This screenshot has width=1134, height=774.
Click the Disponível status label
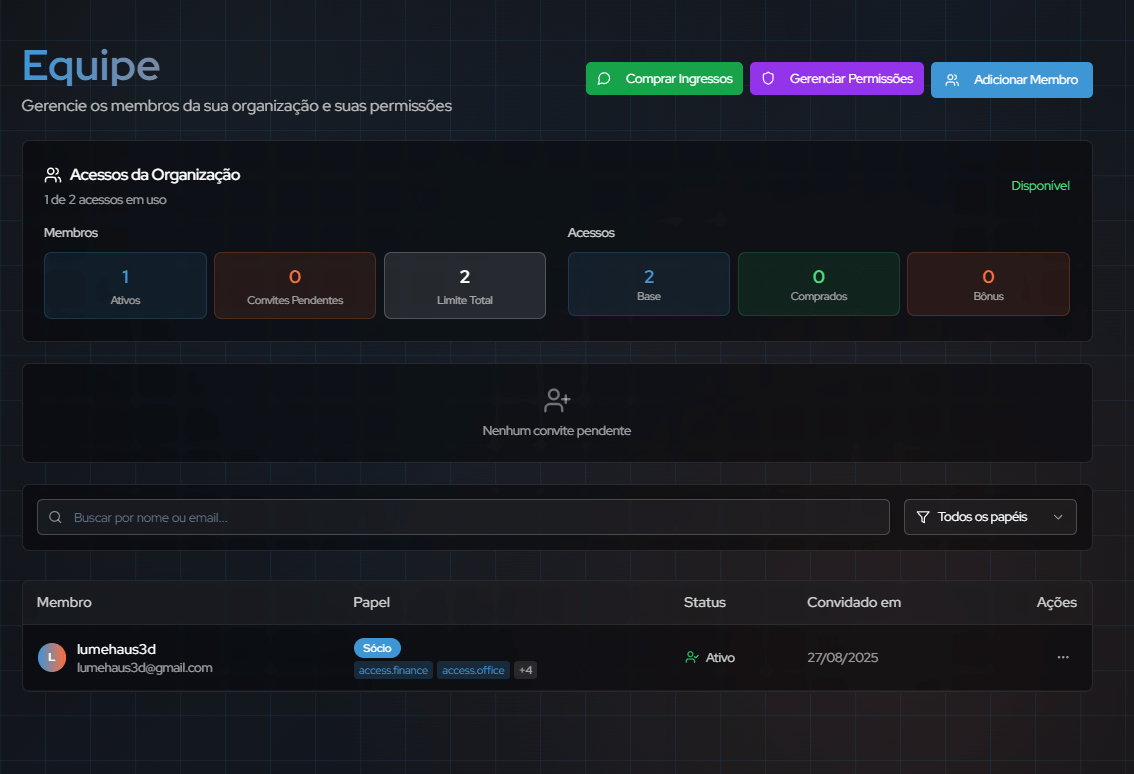1040,186
